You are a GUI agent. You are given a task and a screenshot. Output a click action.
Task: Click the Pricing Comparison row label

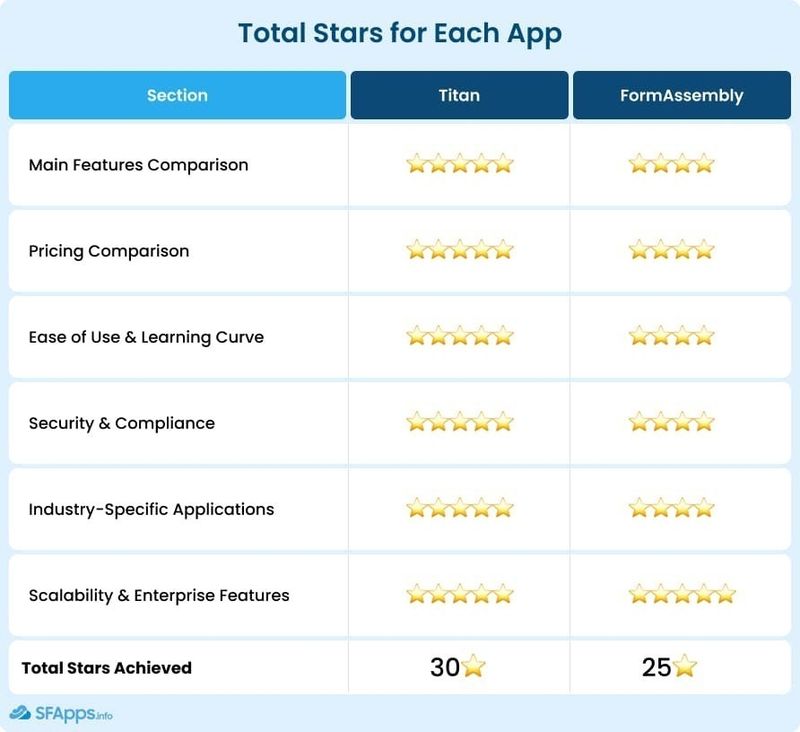[109, 251]
